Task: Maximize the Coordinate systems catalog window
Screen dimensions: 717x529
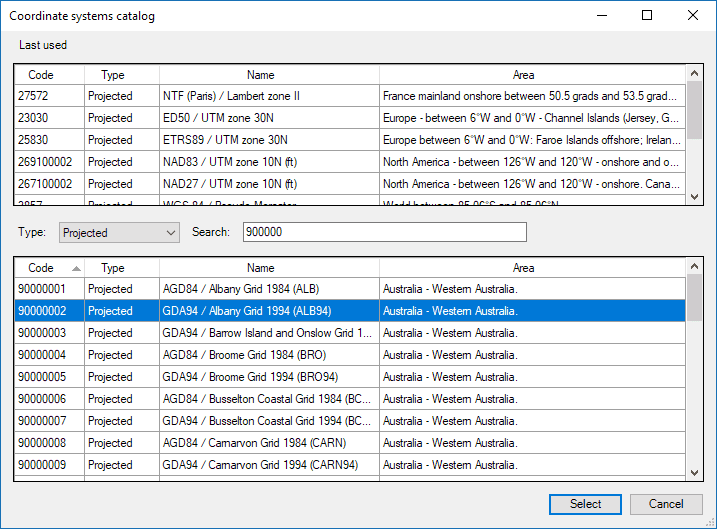Action: [647, 15]
